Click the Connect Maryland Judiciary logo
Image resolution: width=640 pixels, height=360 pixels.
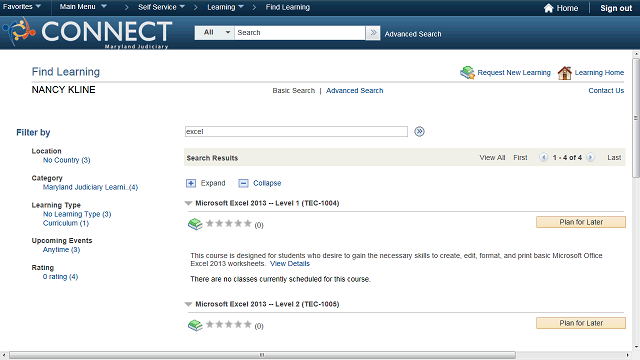pos(87,33)
